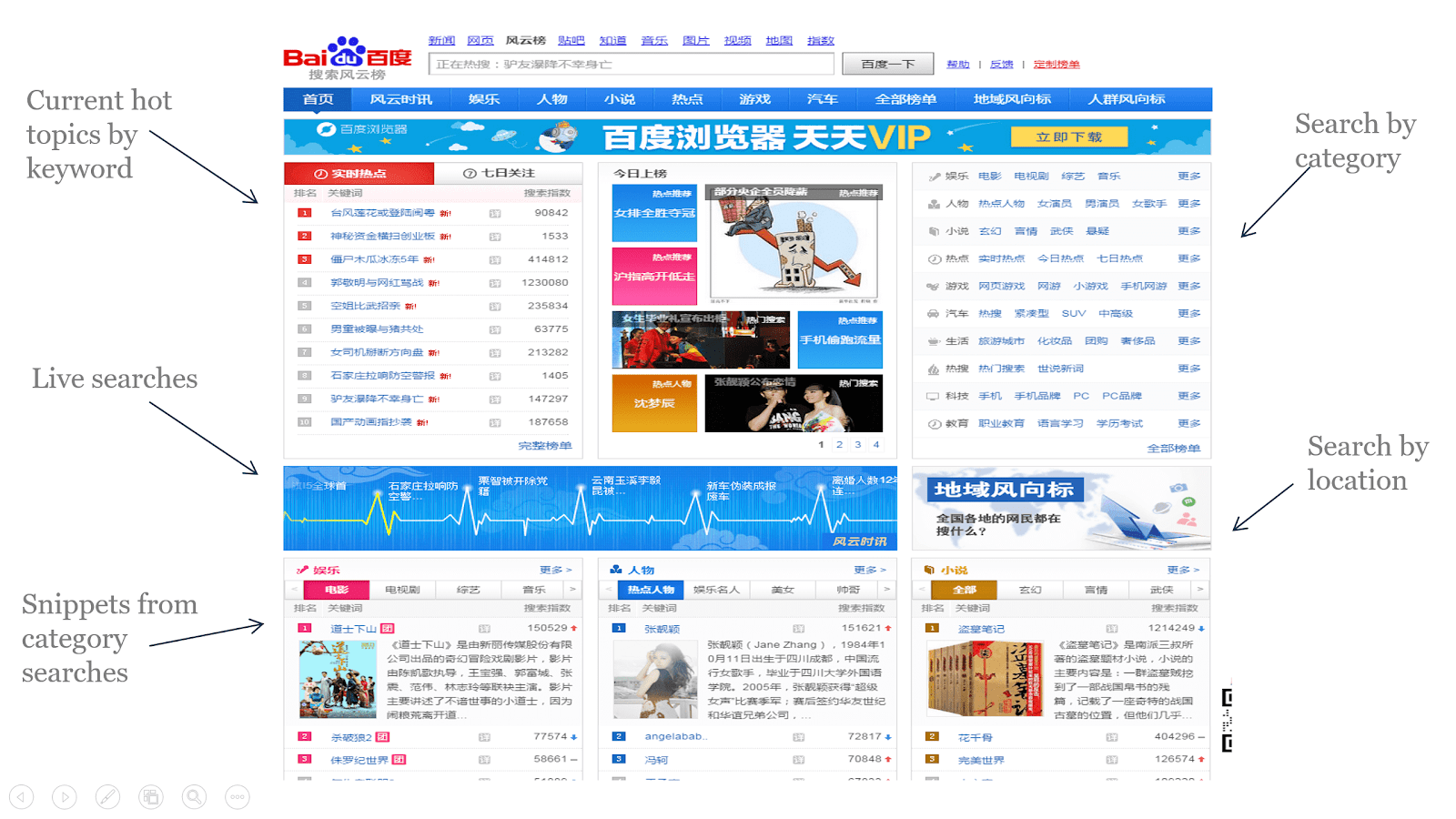Viewport: 1456px width, 819px height.
Task: Click the 详 detail icon for 男童被曝与猪共处
Action: 495,329
